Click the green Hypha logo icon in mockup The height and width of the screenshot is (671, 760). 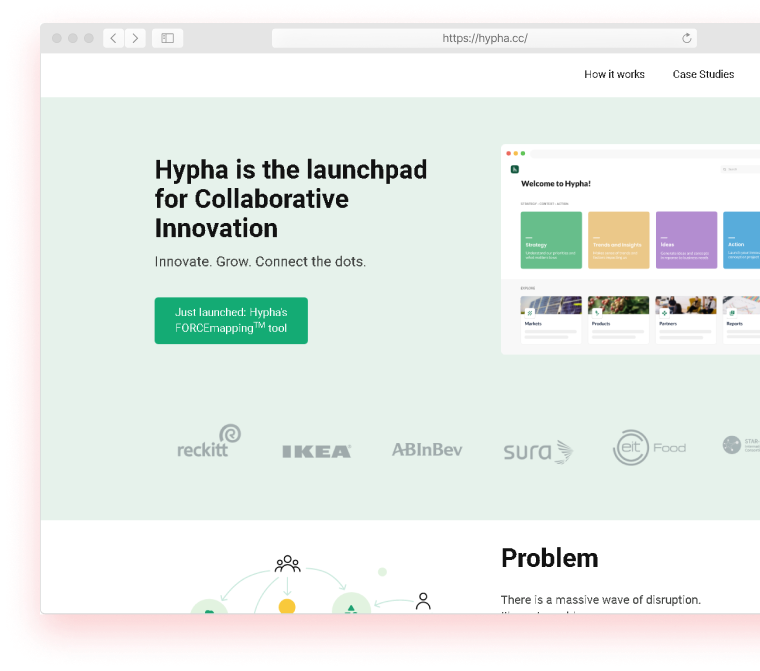tap(515, 169)
